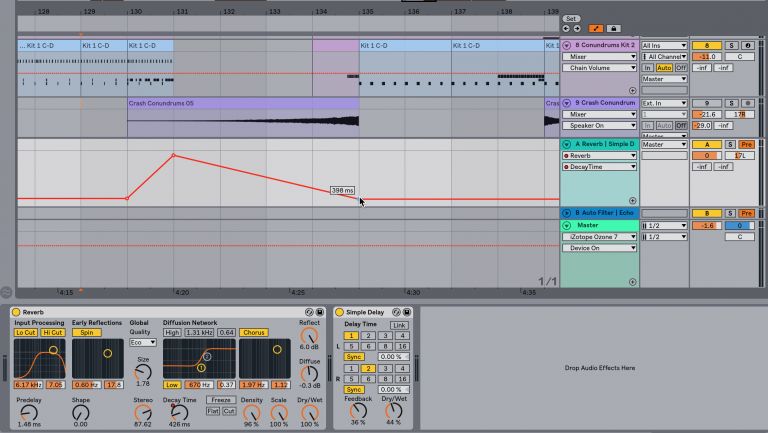Click the Reverb Scale knob

coord(279,413)
